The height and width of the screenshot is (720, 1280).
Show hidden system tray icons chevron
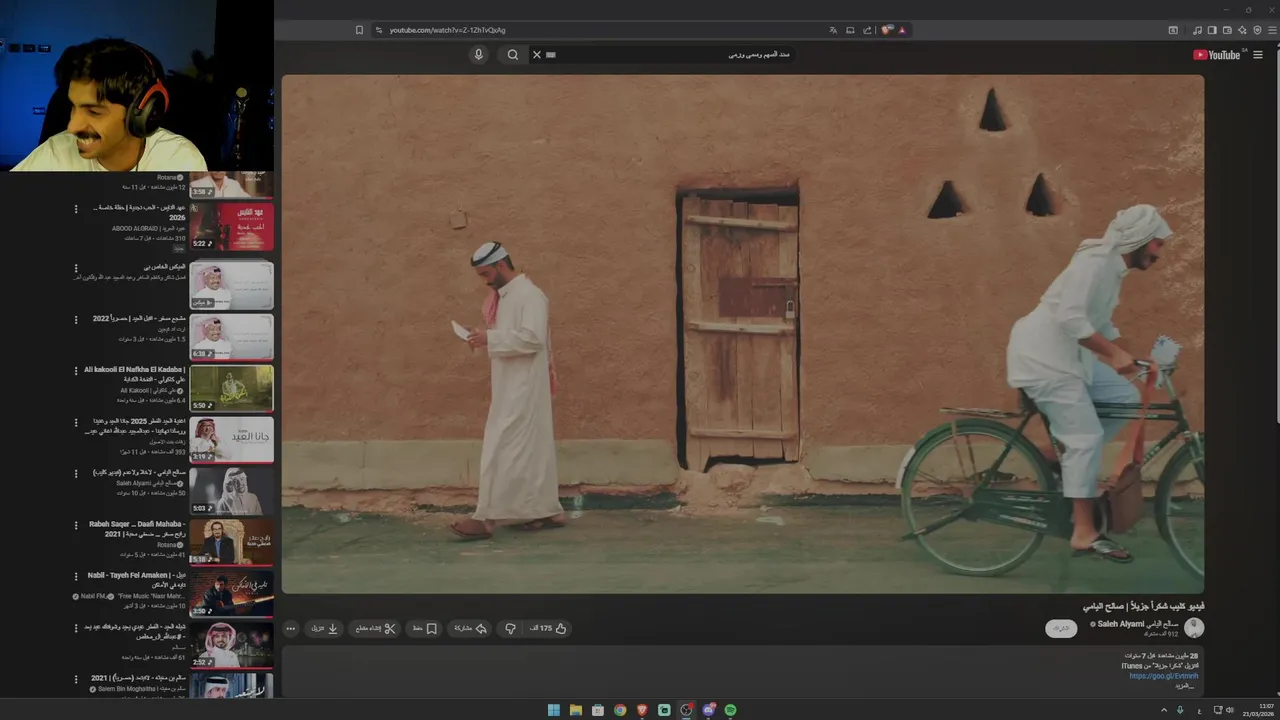tap(1163, 710)
